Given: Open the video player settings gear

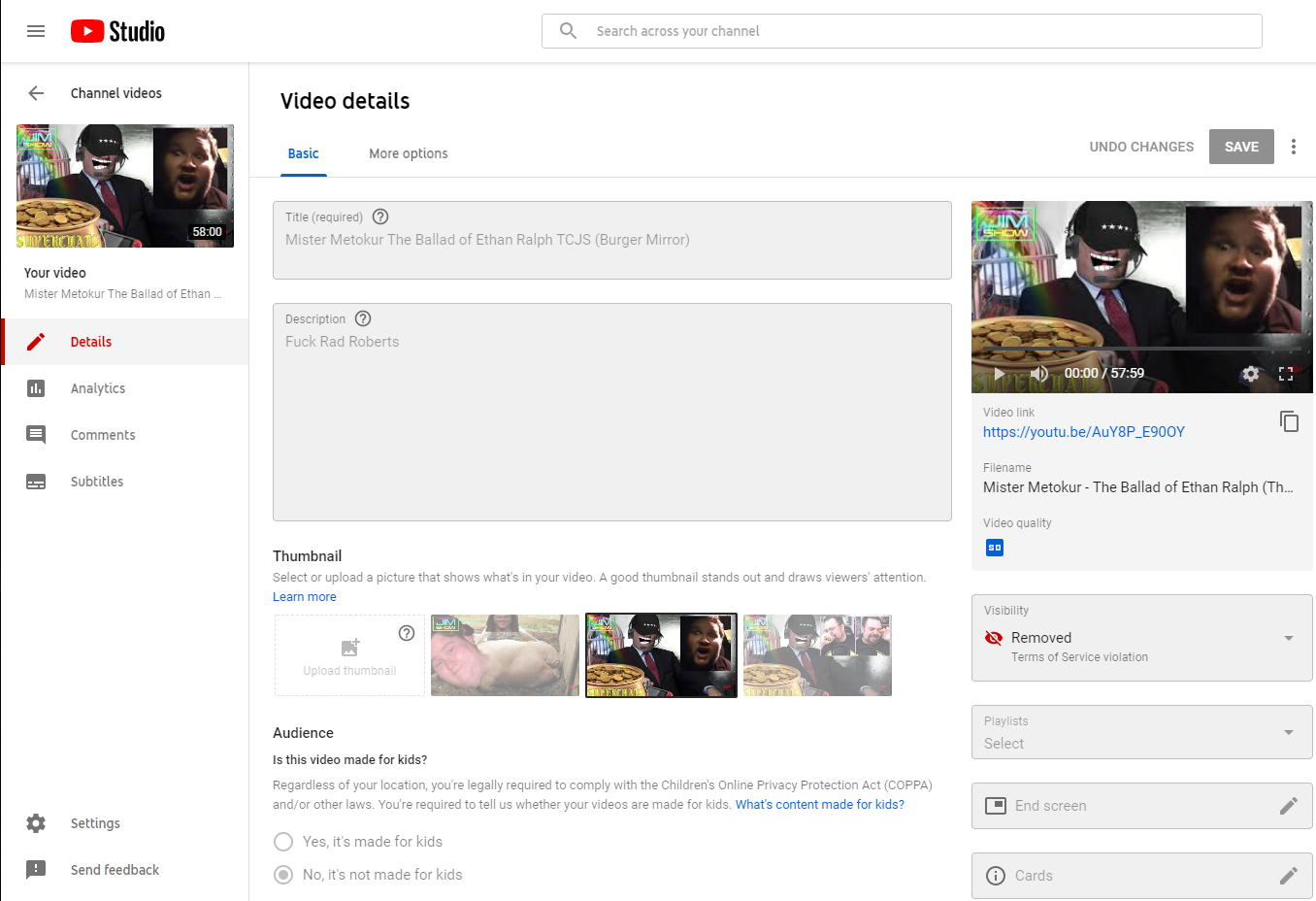Looking at the screenshot, I should point(1251,374).
